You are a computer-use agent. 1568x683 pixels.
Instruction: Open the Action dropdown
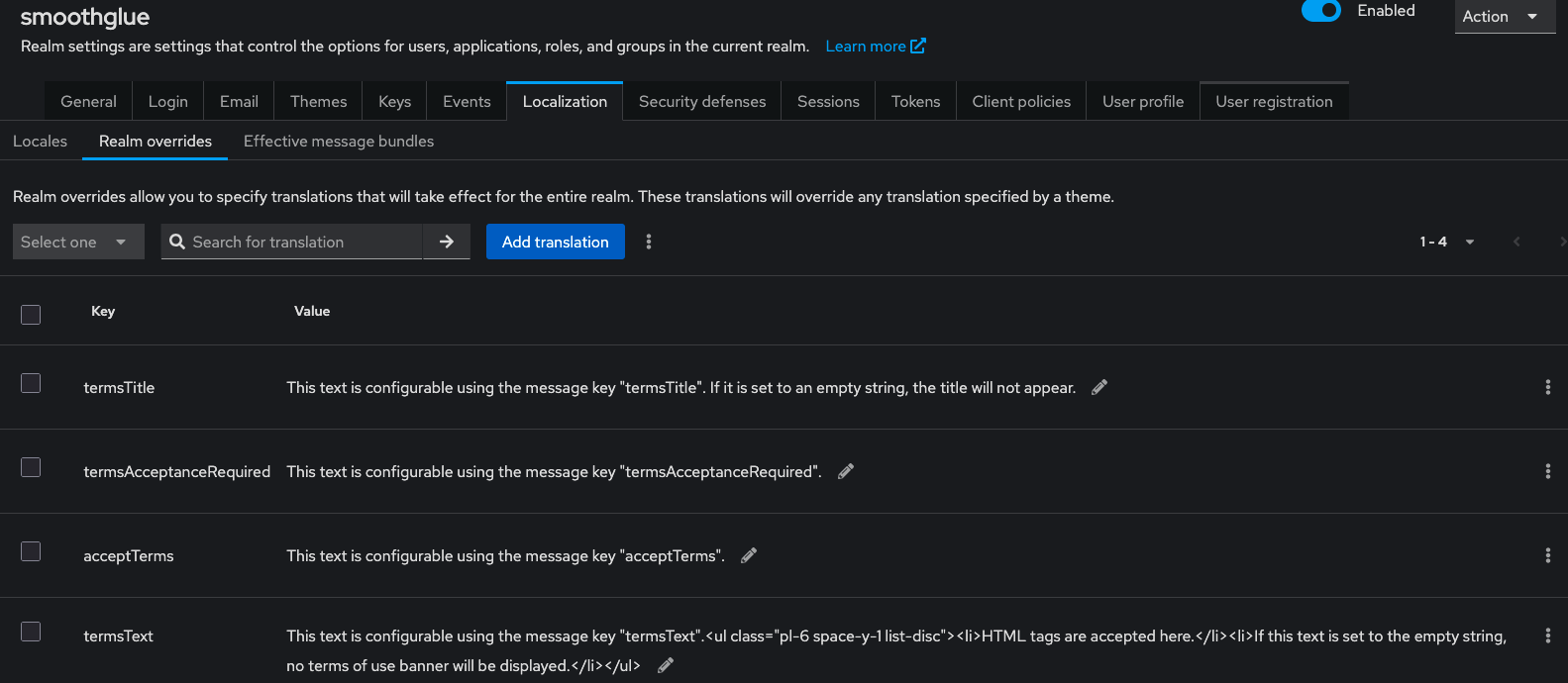click(1505, 17)
